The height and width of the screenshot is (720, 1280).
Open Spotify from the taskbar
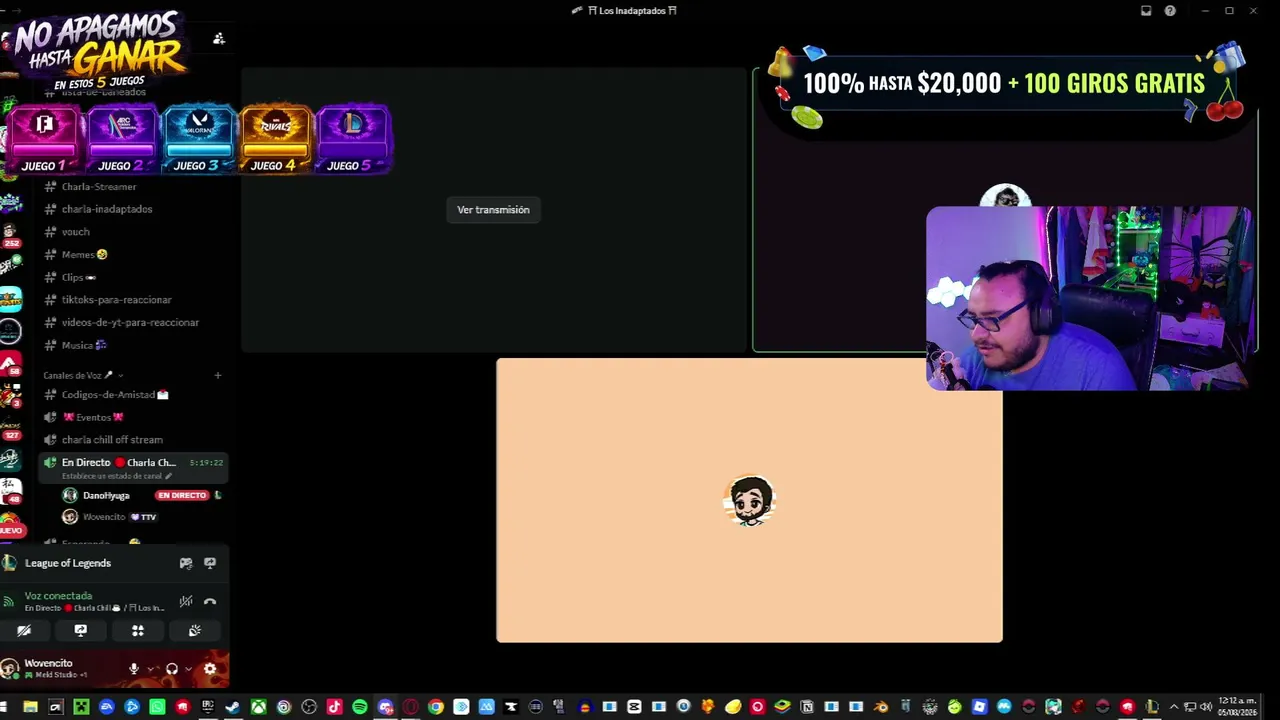(x=360, y=707)
